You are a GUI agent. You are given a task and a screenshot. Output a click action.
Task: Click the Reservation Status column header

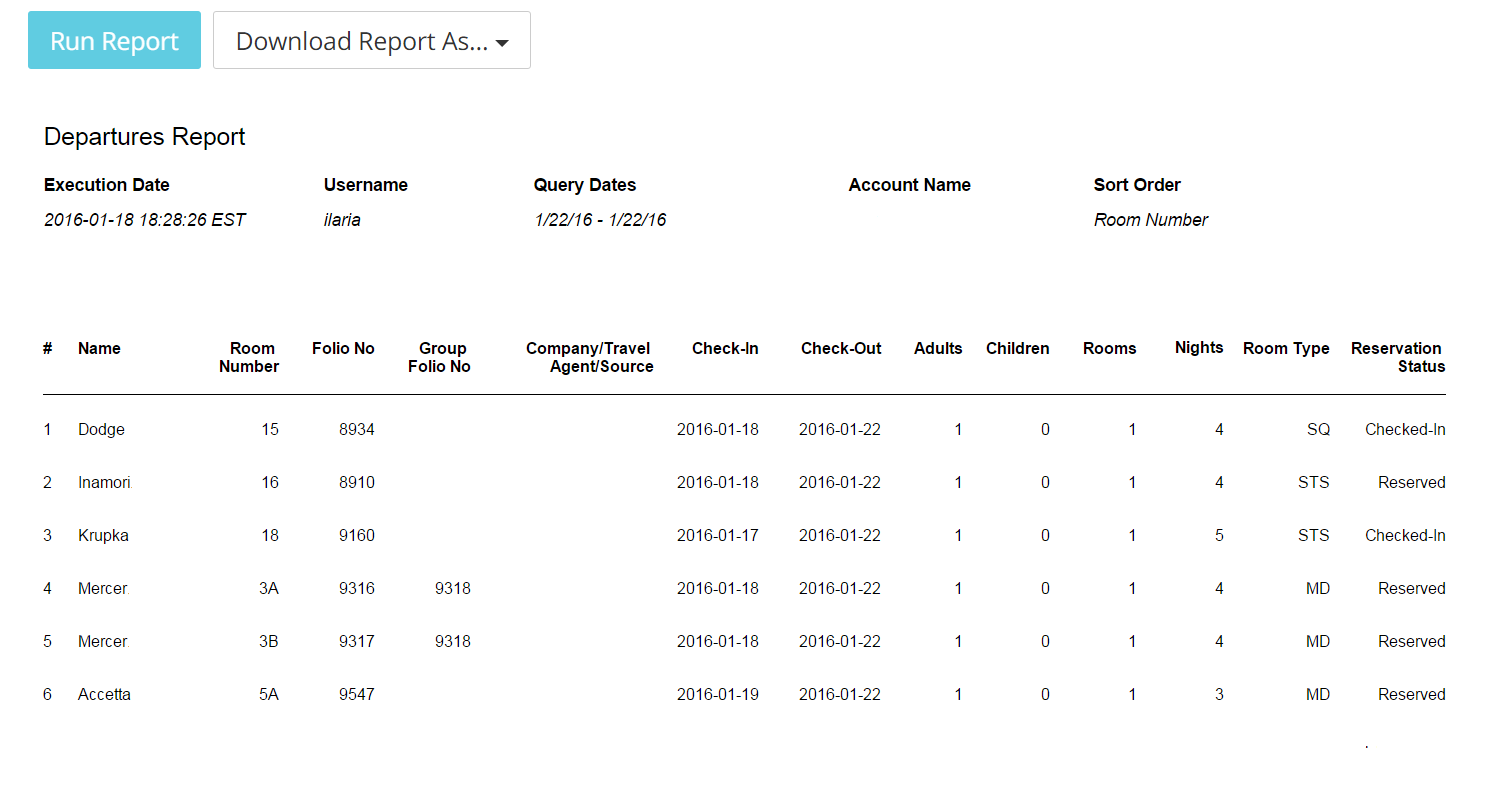pos(1398,358)
